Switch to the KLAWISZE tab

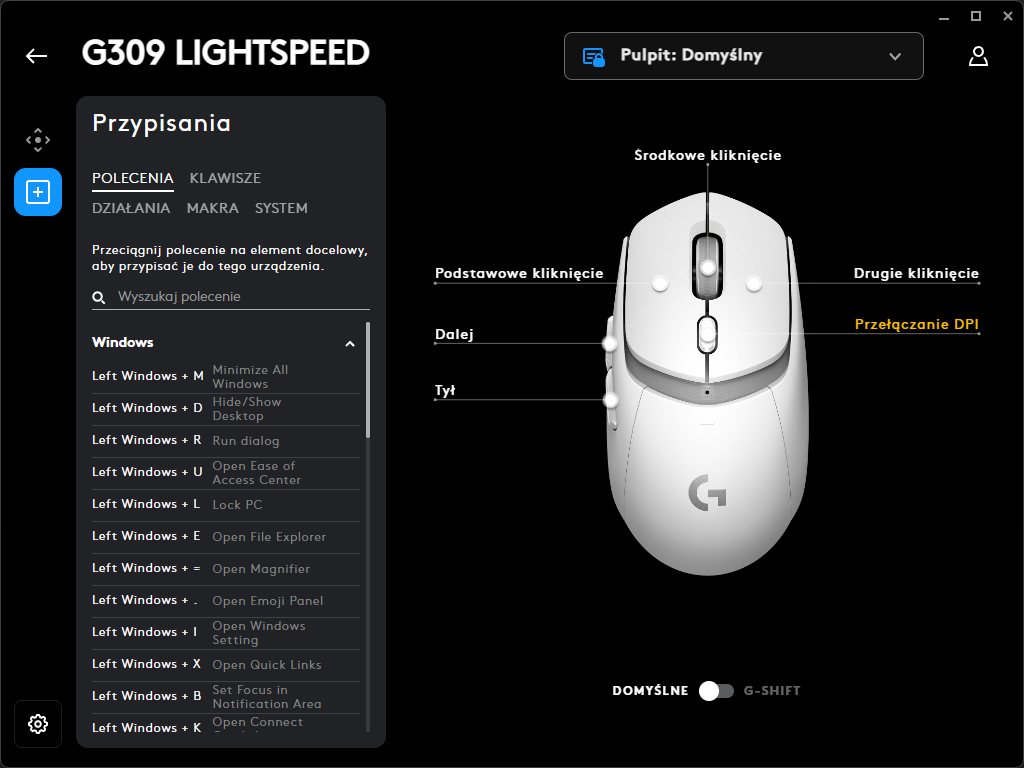pyautogui.click(x=225, y=178)
